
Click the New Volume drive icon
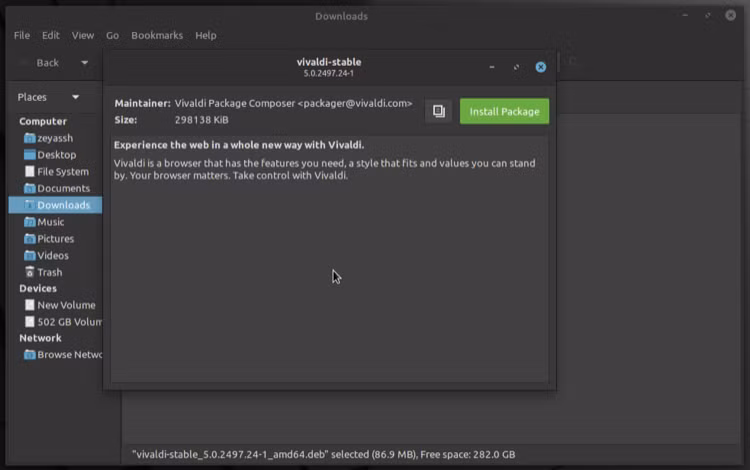tap(30, 305)
